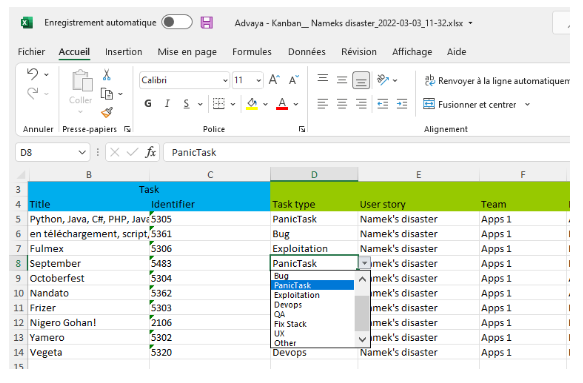Open the Mise en page tab

(187, 52)
